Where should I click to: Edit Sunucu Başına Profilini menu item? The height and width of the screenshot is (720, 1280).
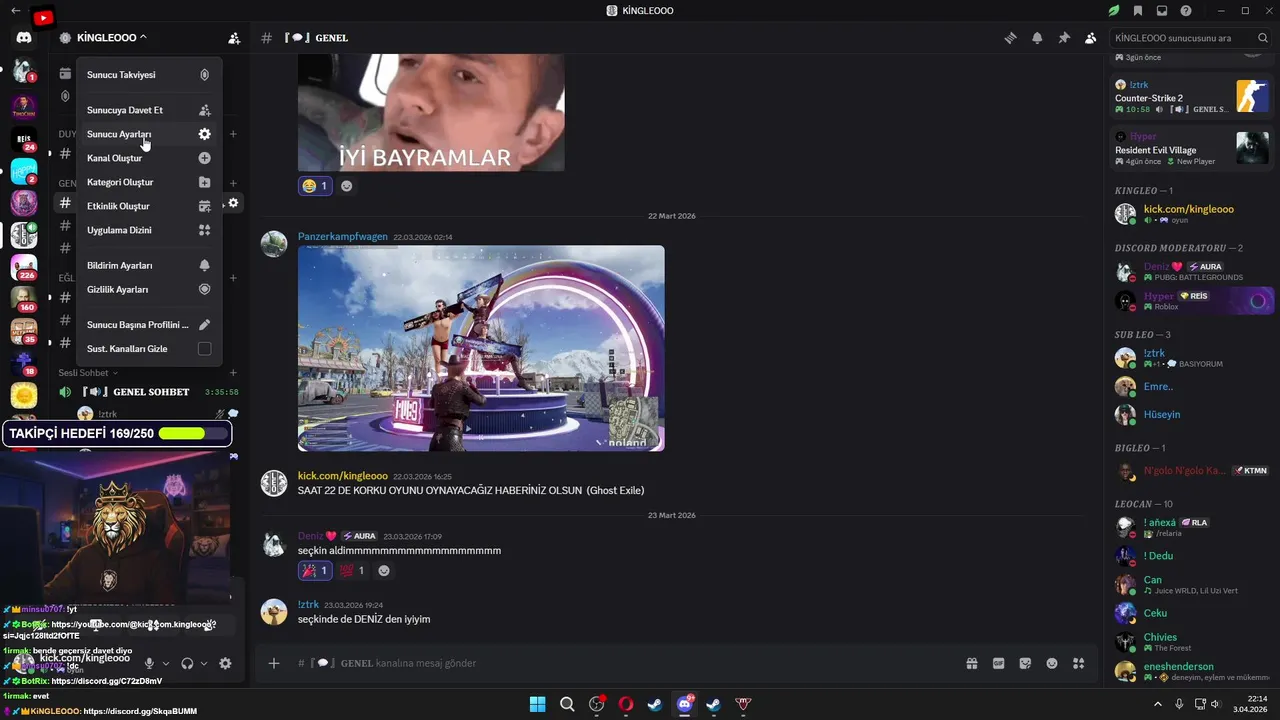click(149, 325)
